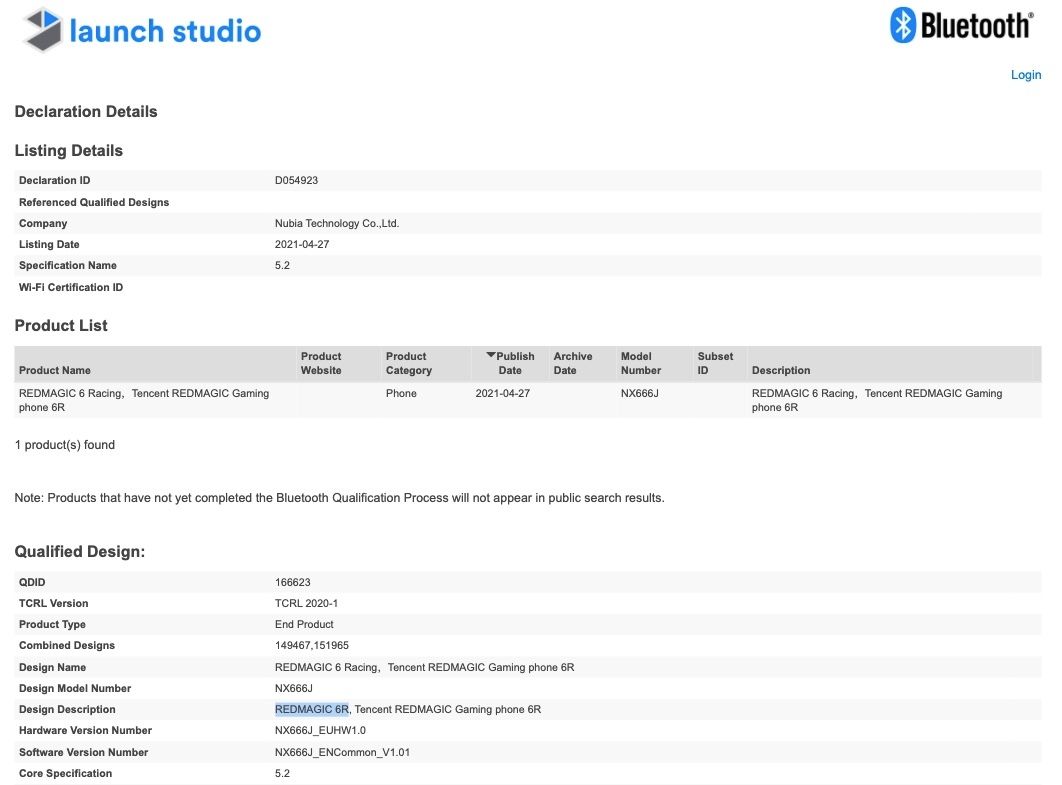Screen dimensions: 1062x785
Task: Open the Login link
Action: [1025, 75]
